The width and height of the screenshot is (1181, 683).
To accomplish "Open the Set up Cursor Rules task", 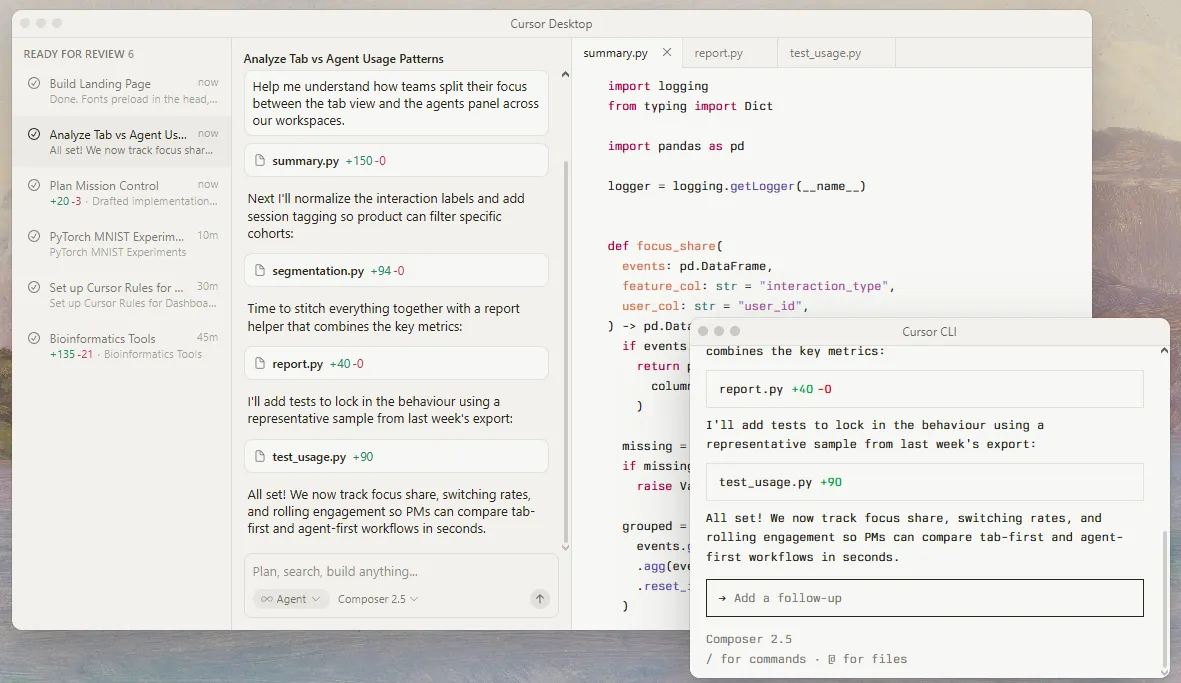I will point(122,295).
